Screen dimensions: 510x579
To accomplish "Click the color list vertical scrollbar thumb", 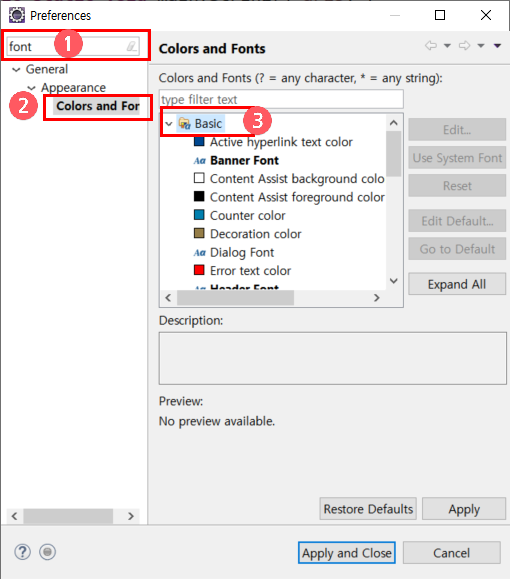I will tap(394, 154).
